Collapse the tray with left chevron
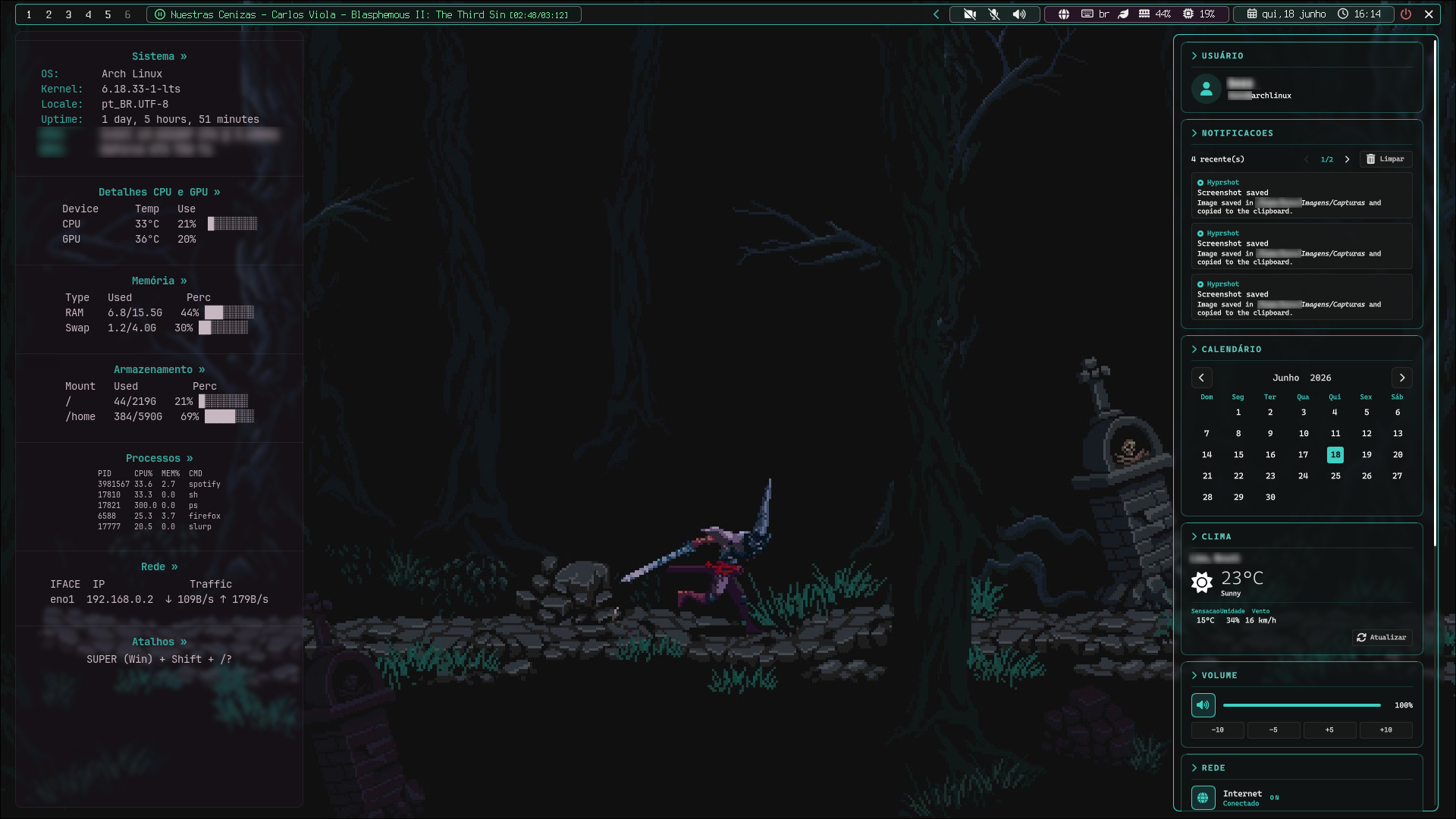 coord(936,14)
